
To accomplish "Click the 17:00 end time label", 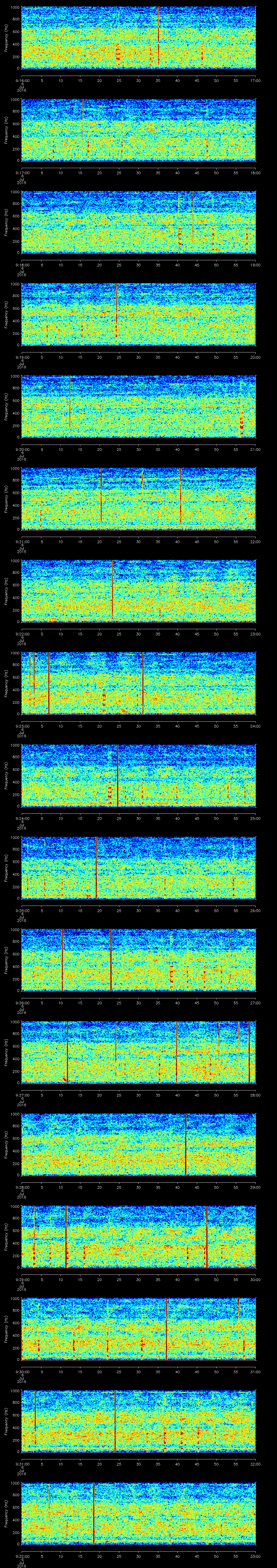I will tap(256, 80).
